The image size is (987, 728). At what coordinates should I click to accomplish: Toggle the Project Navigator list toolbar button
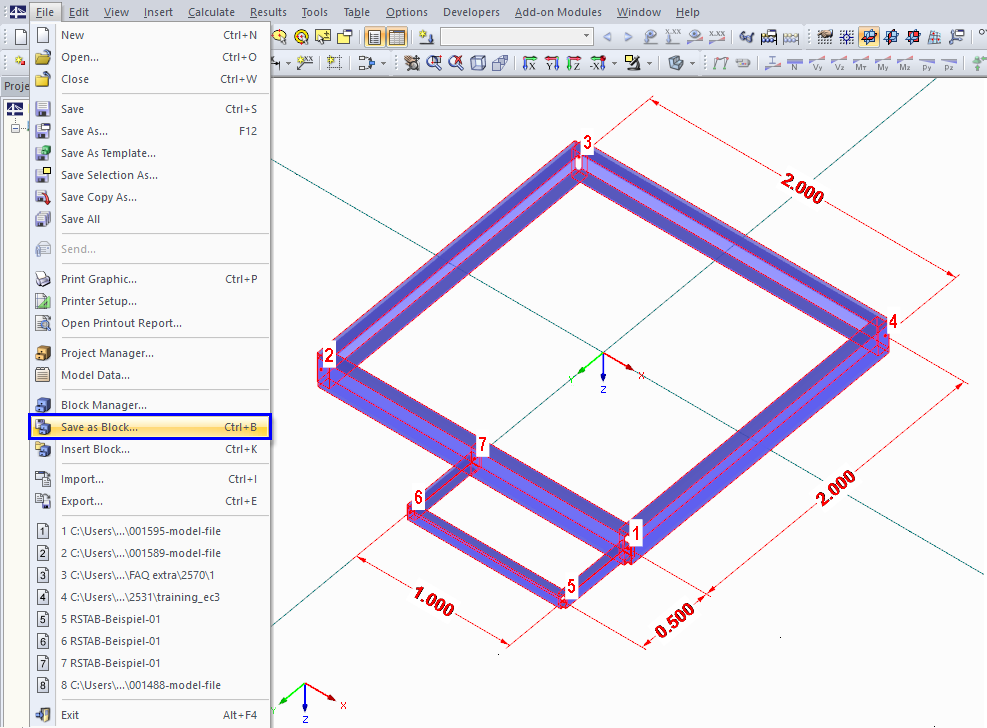(x=375, y=37)
